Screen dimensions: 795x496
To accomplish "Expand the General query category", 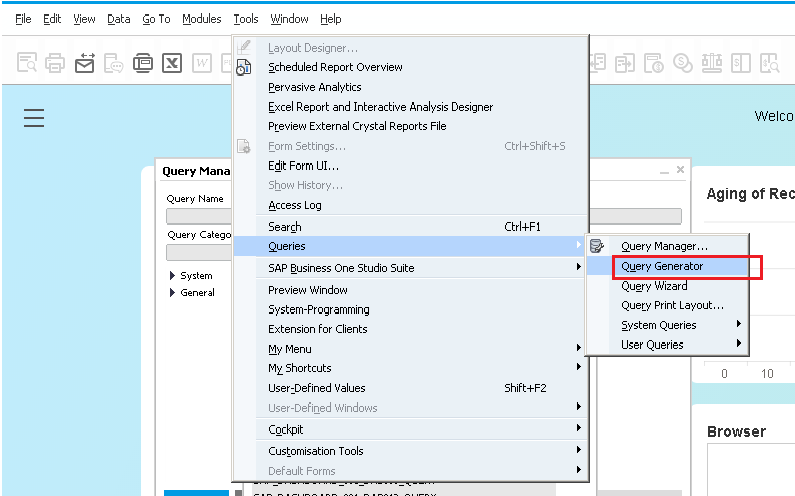I will click(172, 293).
